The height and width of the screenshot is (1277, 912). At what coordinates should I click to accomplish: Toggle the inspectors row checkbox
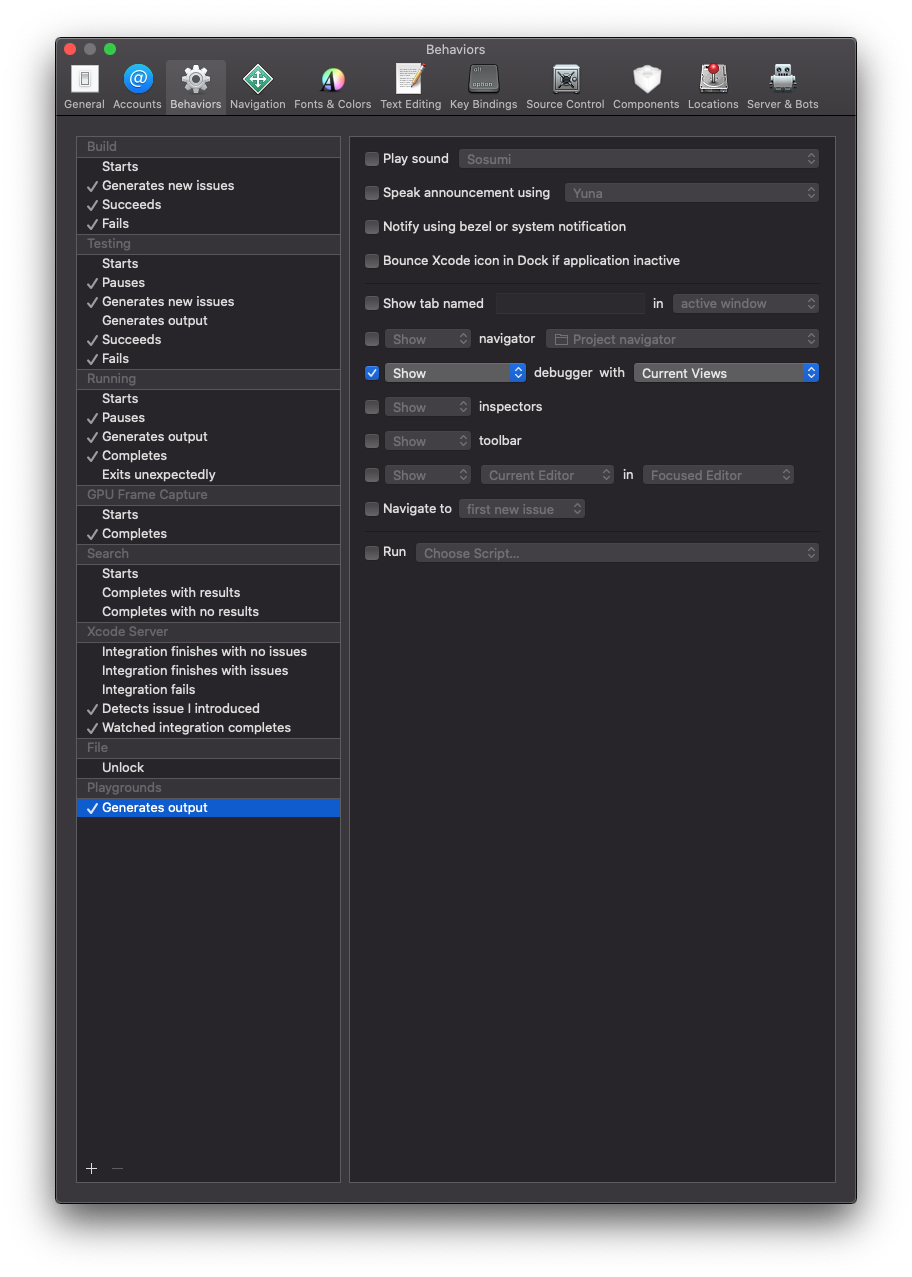coord(372,407)
